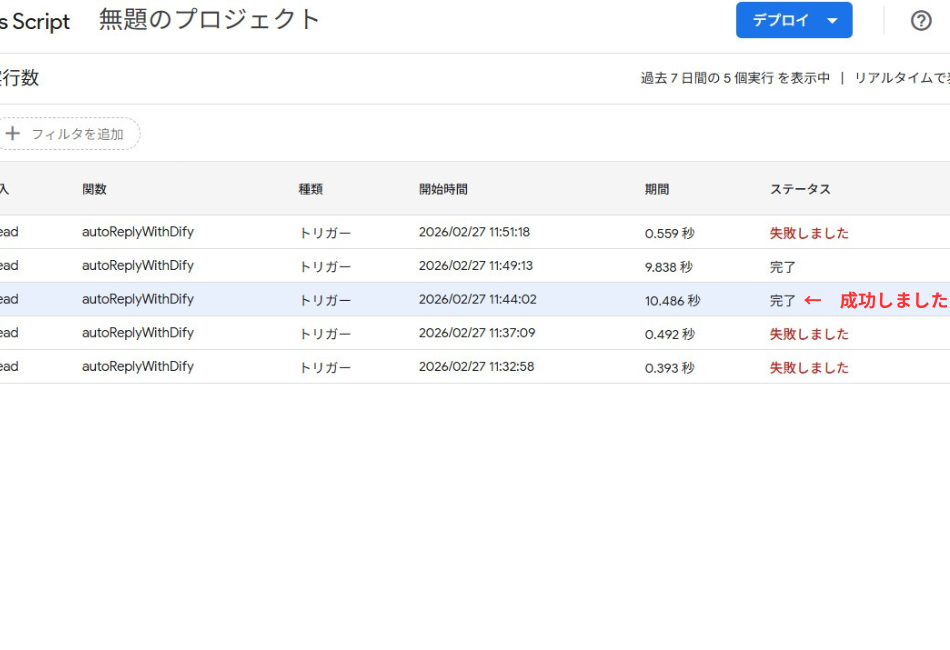Viewport: 950px width, 650px height.
Task: Toggle the リアルタイム option at top right
Action: (x=900, y=78)
